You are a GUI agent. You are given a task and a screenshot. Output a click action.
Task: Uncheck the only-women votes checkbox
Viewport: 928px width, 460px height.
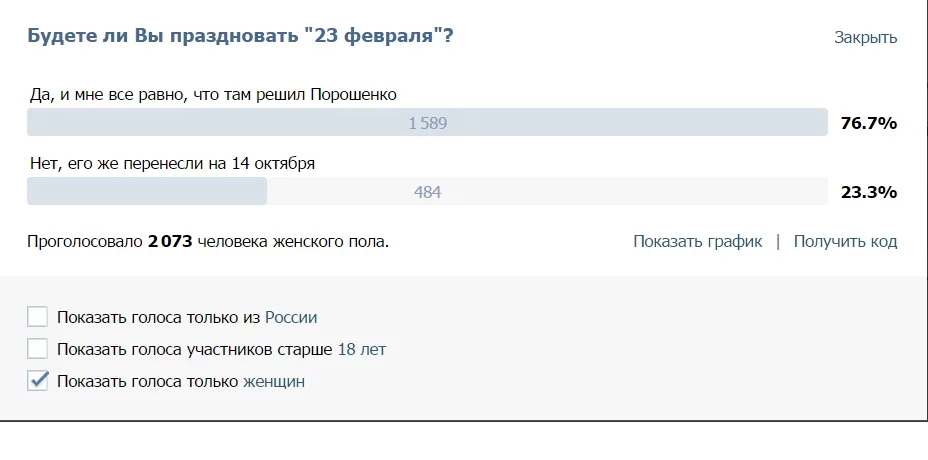[x=38, y=381]
